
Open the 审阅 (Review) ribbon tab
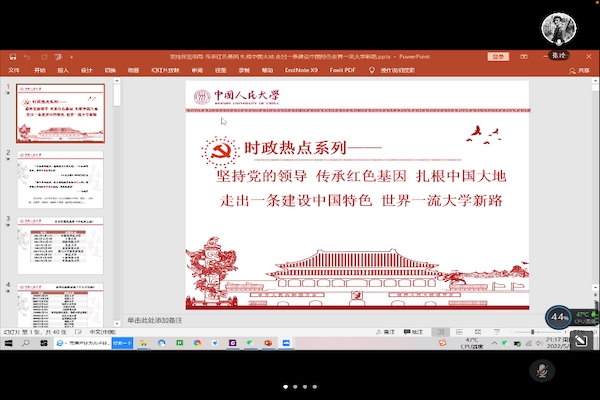(x=197, y=70)
